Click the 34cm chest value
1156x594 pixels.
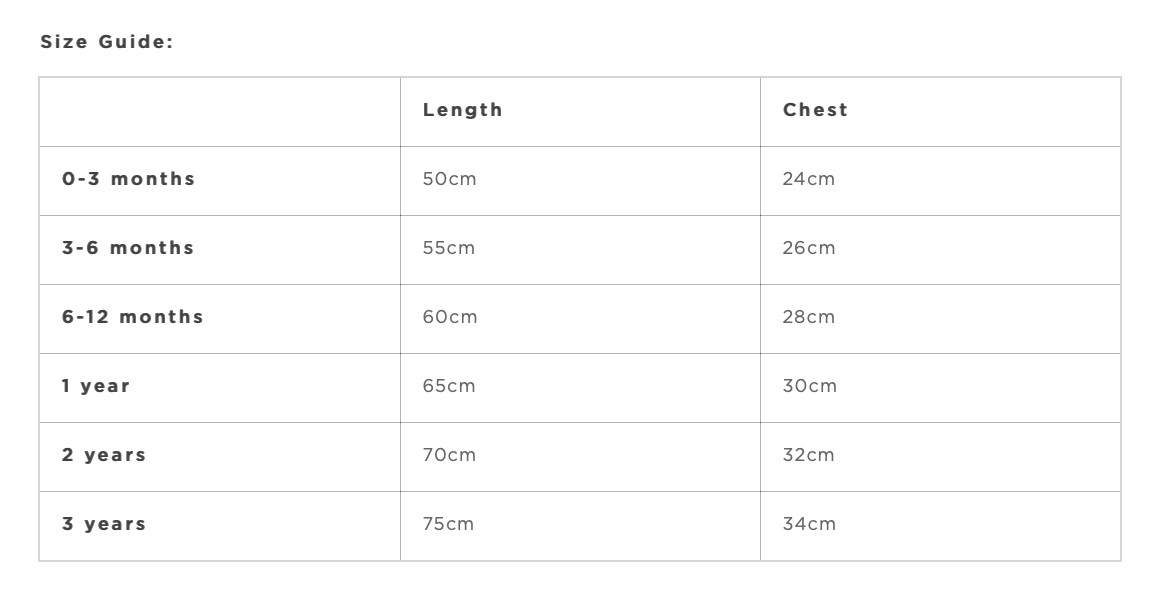click(x=809, y=524)
